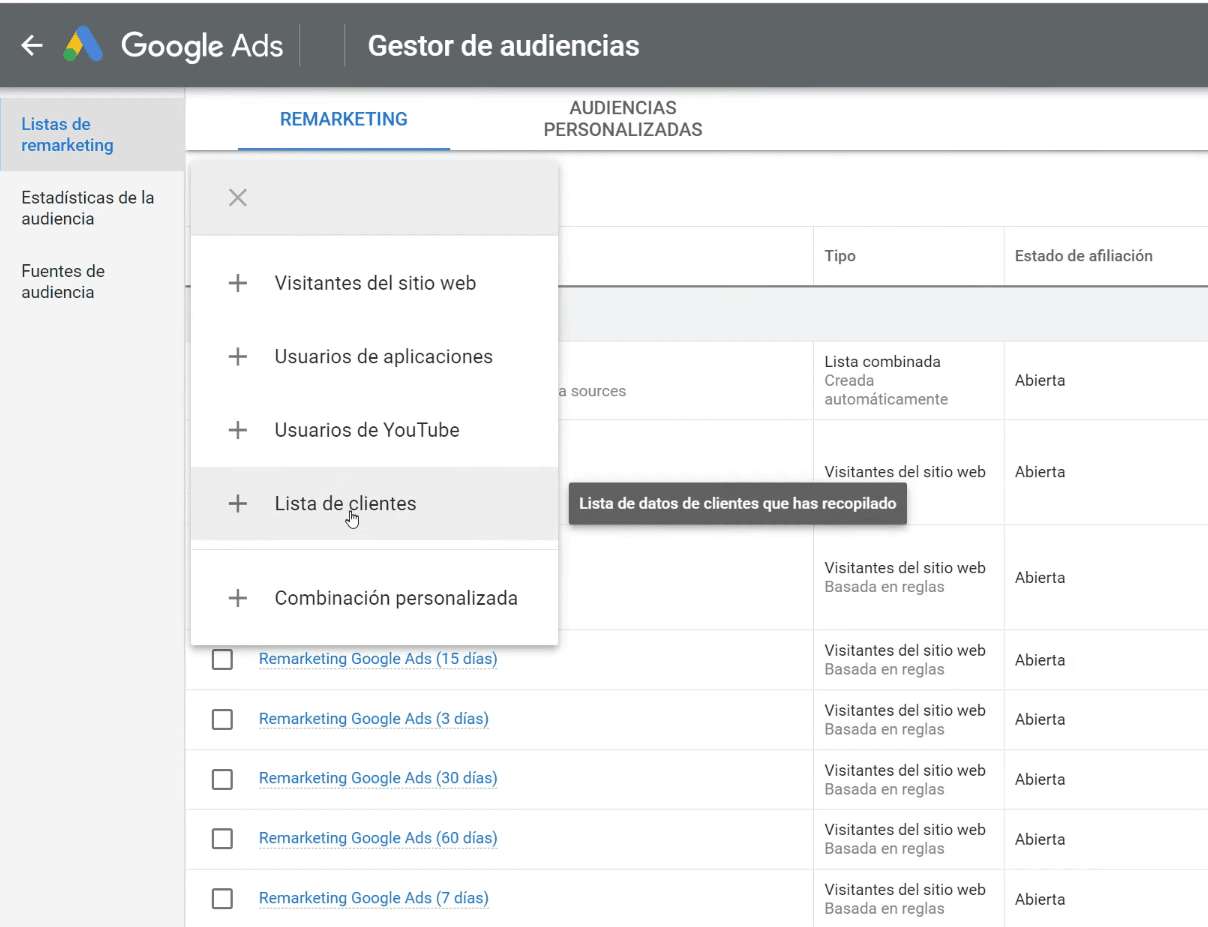The width and height of the screenshot is (1208, 927).
Task: Click the Google Ads logo
Action: coord(174,45)
